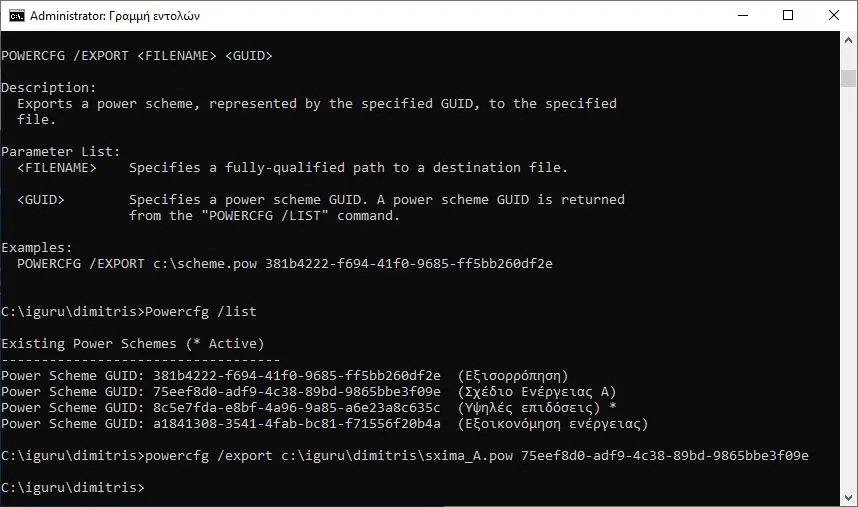Click the 'Examples:' heading text
The width and height of the screenshot is (858, 507).
[37, 247]
